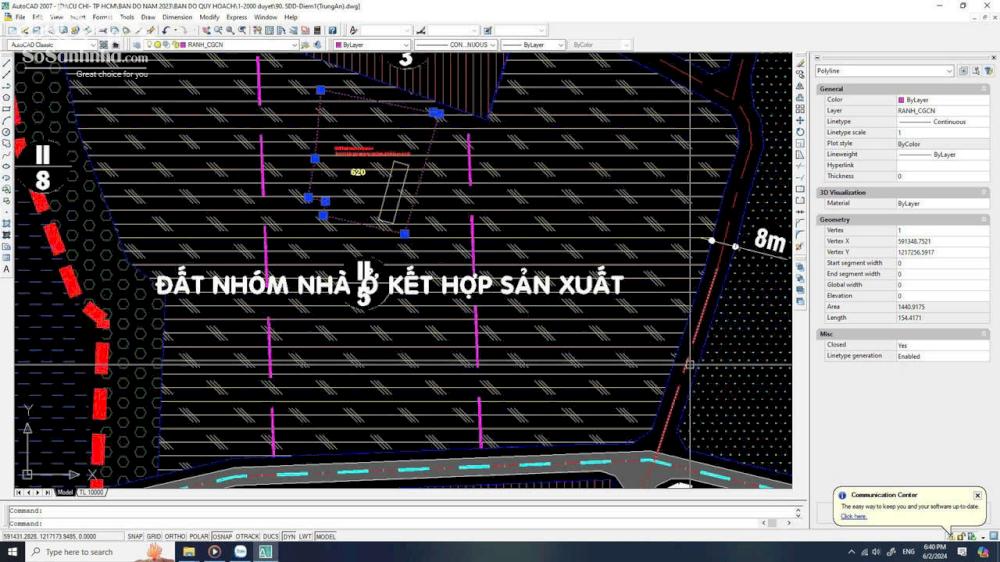
Task: Open AutoCAD from the Windows taskbar
Action: coord(266,552)
